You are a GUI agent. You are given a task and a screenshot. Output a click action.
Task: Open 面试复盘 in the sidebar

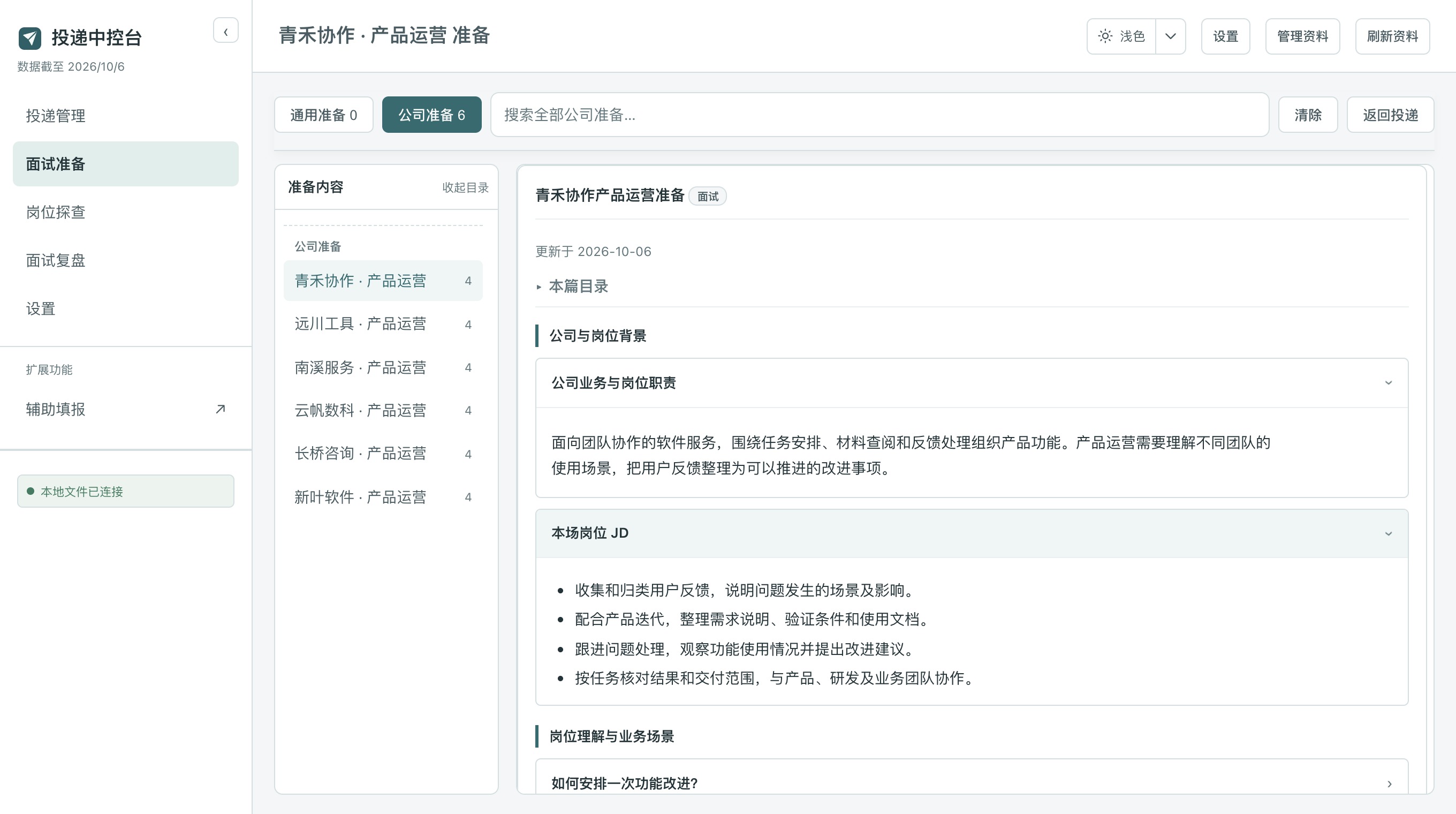(x=125, y=260)
